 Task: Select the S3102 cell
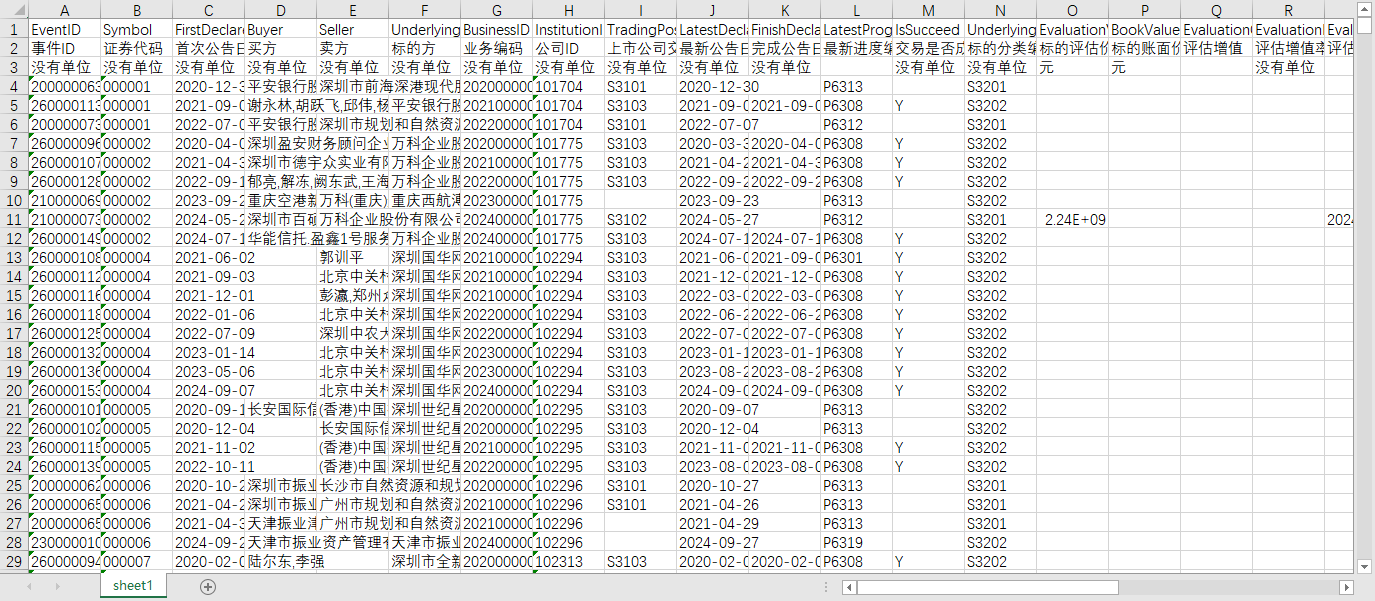[640, 219]
